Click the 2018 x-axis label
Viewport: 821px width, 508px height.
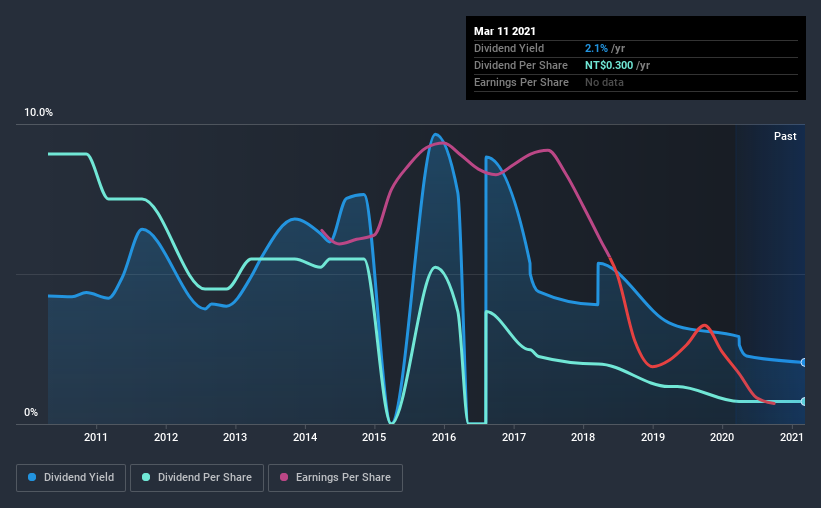click(583, 437)
